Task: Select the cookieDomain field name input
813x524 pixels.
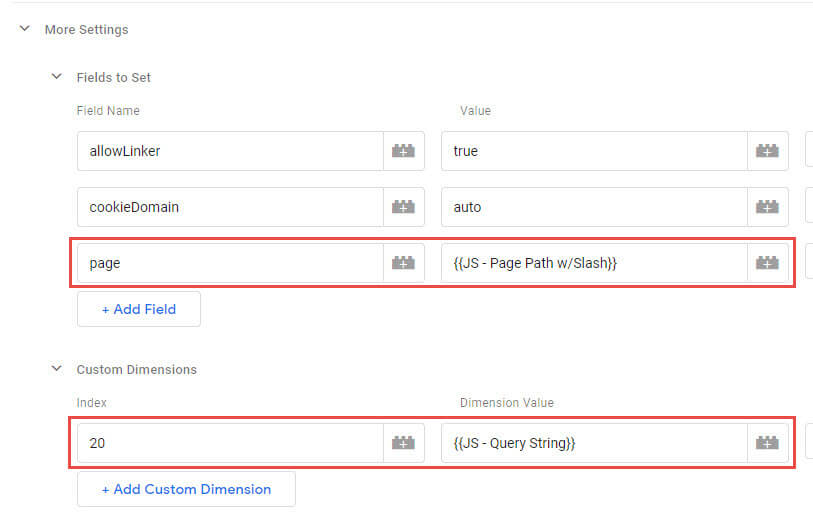Action: 230,207
